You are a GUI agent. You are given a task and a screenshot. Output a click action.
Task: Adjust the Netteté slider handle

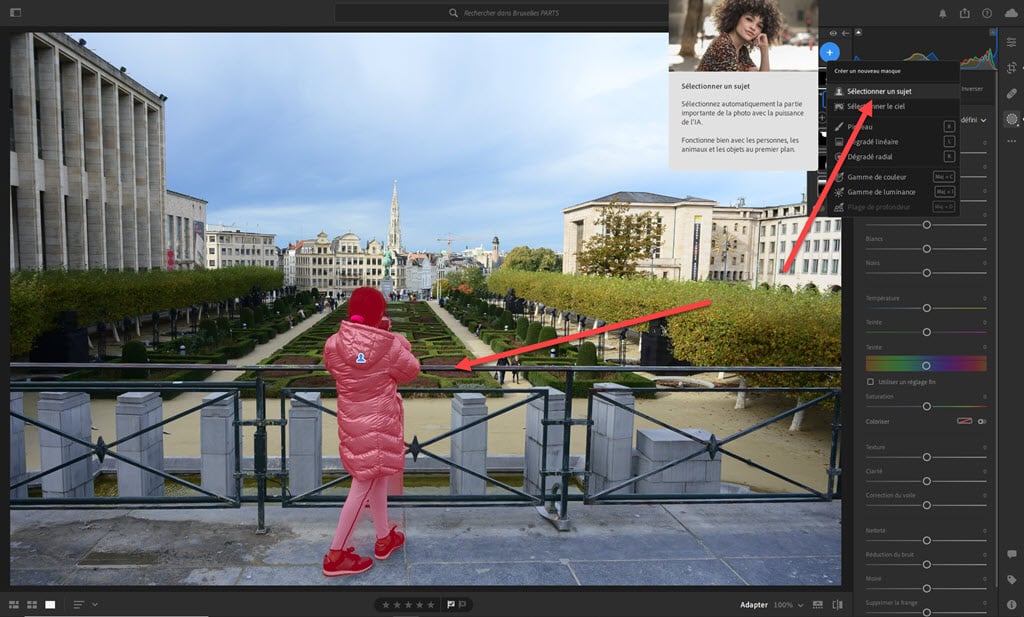click(x=926, y=541)
